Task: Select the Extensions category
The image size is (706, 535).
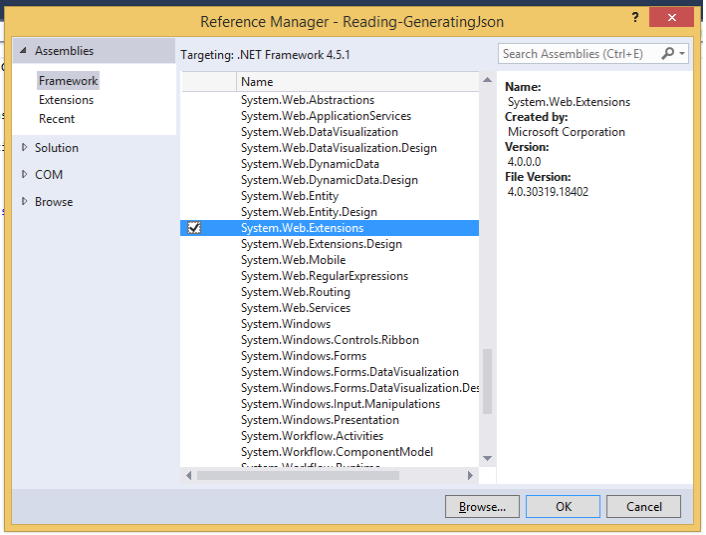Action: pyautogui.click(x=66, y=100)
